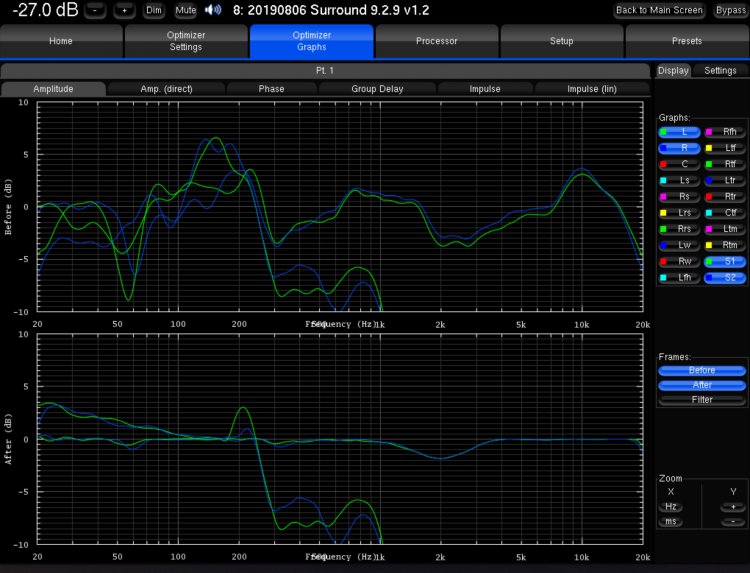Toggle the Mute button
Viewport: 750px width, 573px height.
pyautogui.click(x=186, y=10)
